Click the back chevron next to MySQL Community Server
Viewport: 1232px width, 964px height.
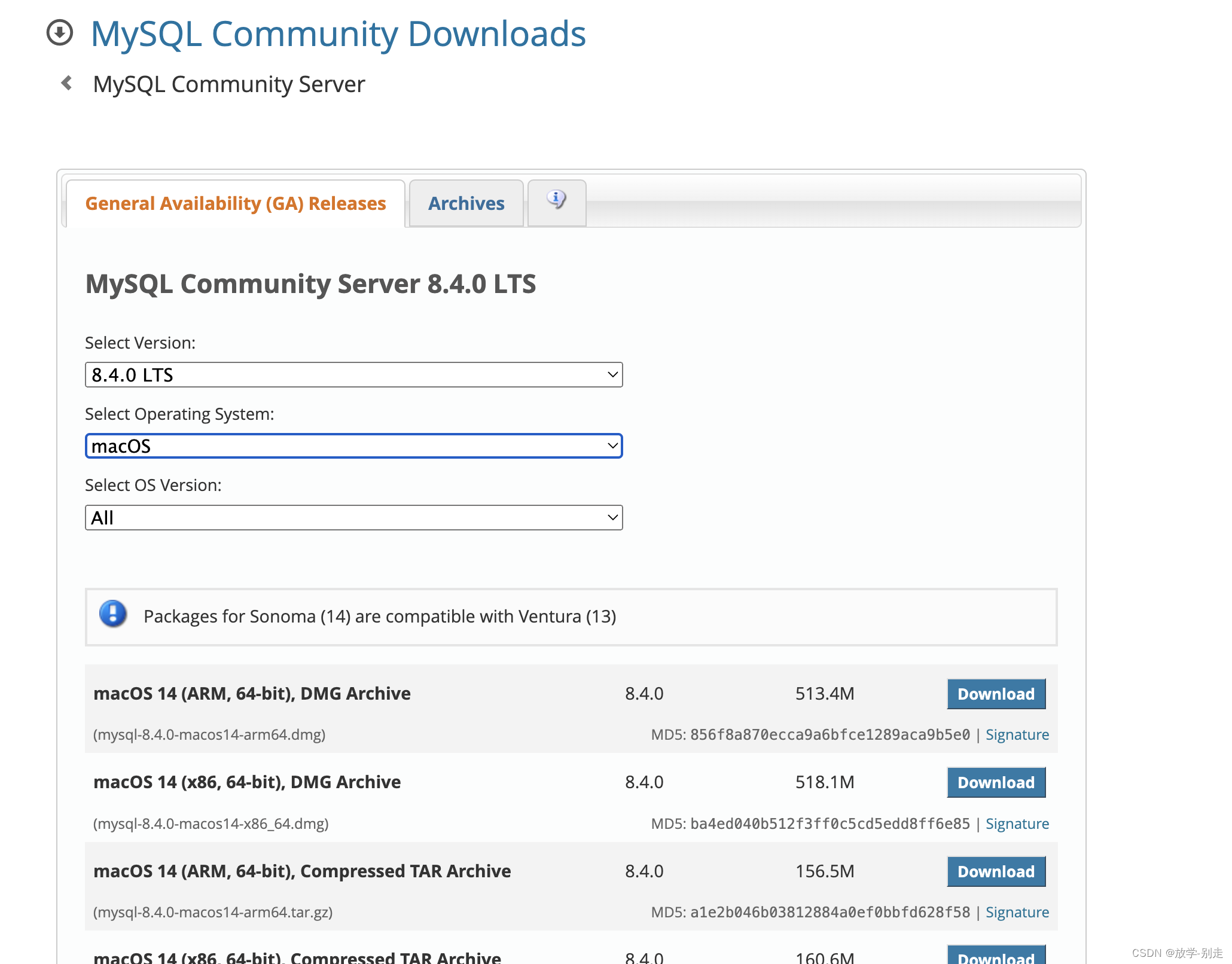tap(67, 83)
